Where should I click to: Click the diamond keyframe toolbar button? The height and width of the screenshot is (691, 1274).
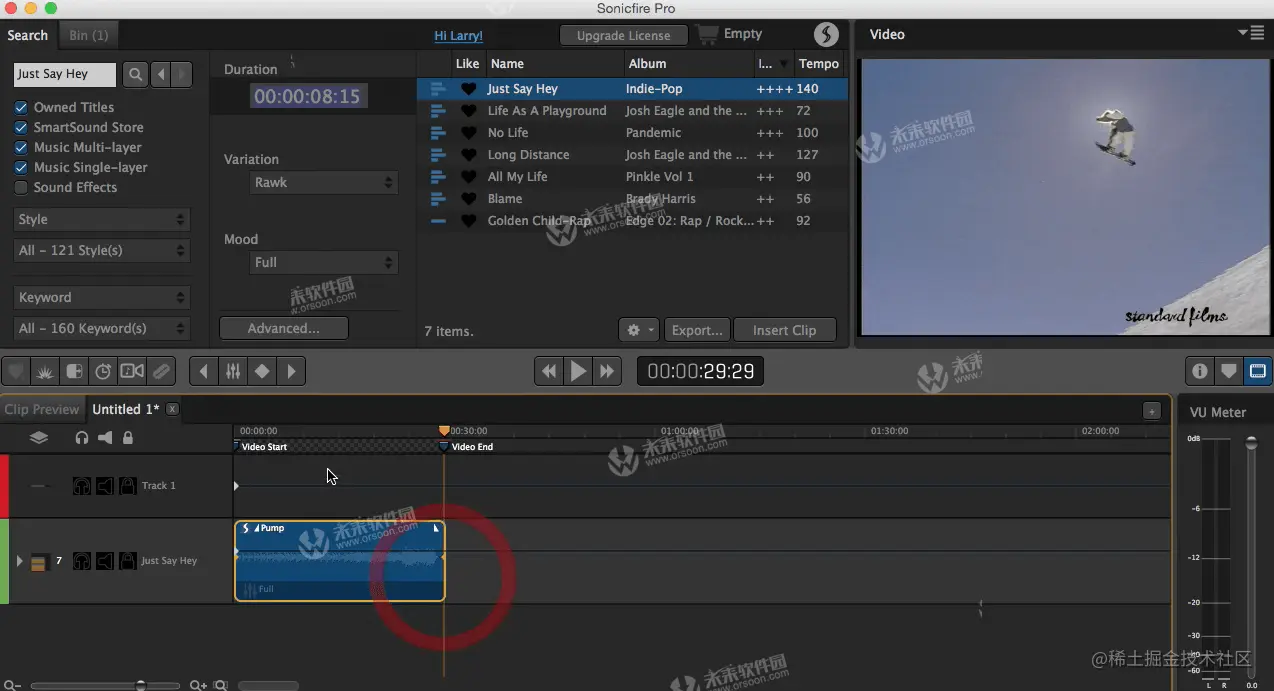click(x=262, y=371)
